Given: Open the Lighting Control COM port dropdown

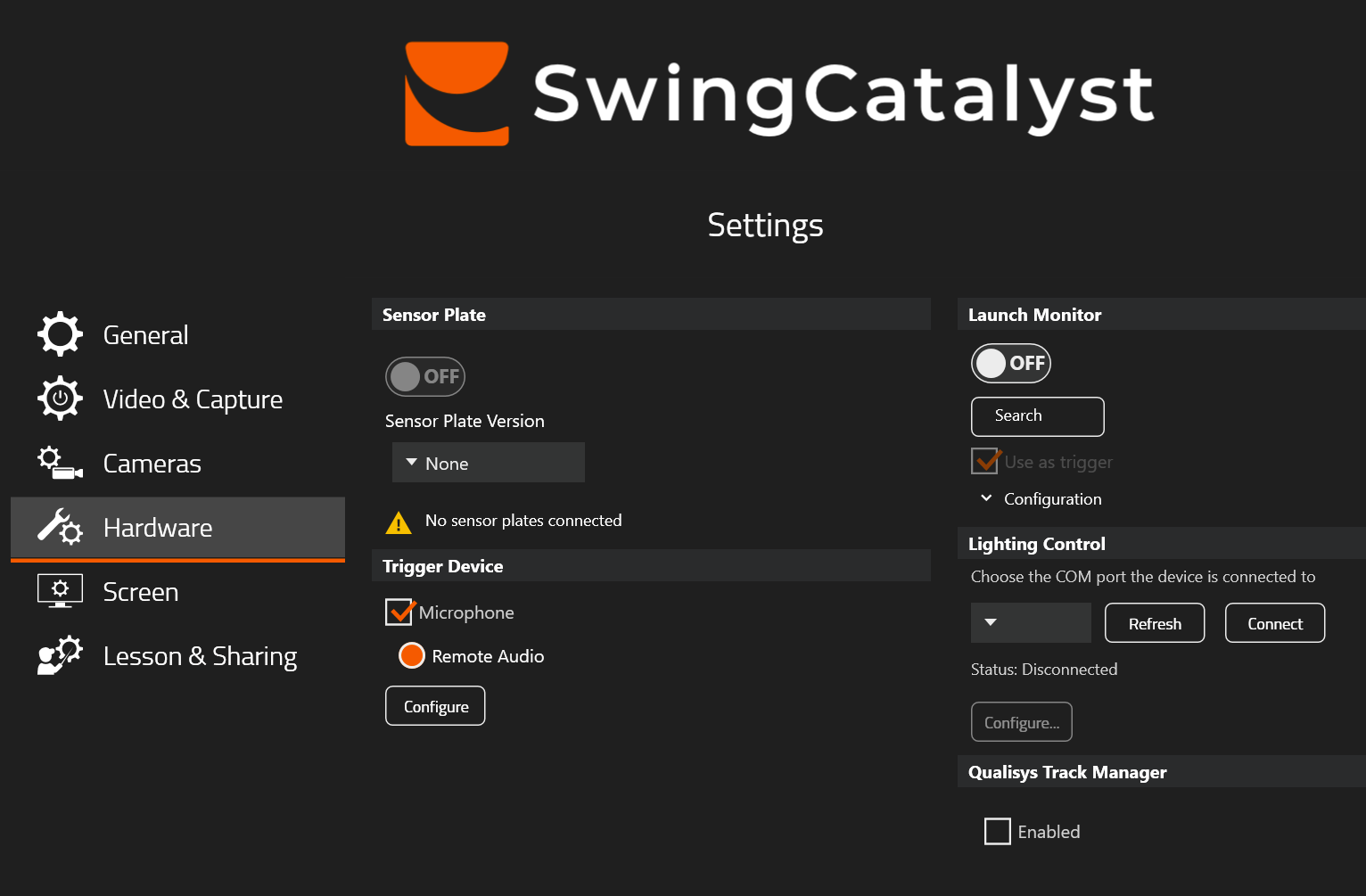Looking at the screenshot, I should (1030, 622).
